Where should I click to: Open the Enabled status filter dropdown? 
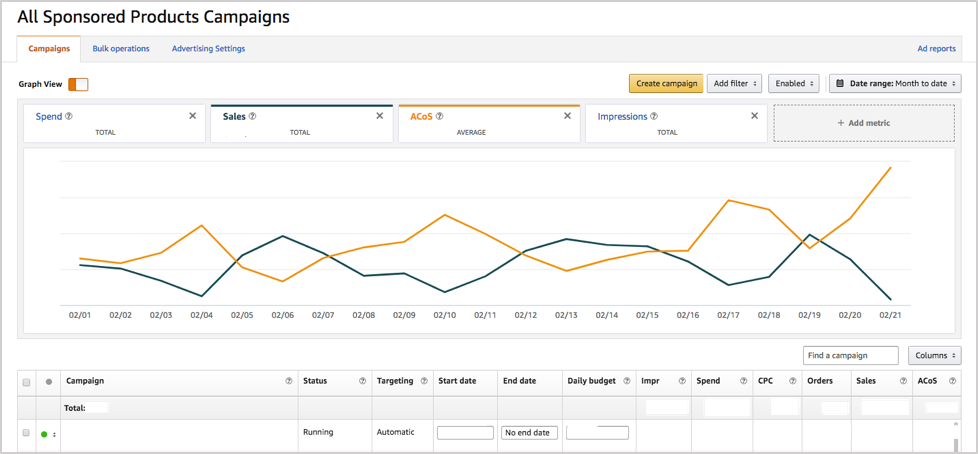click(793, 84)
